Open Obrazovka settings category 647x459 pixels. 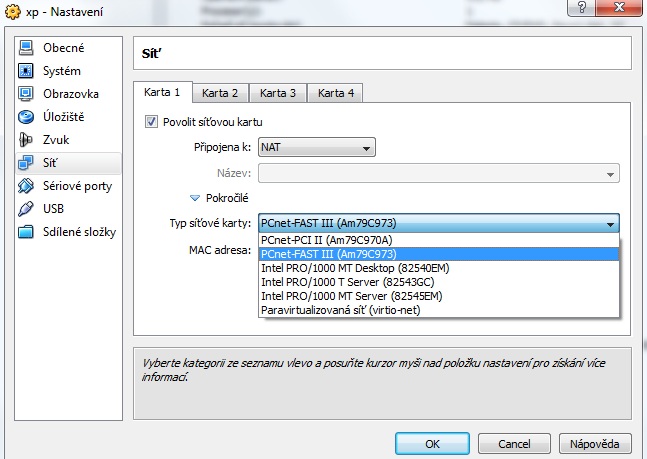pyautogui.click(x=68, y=94)
